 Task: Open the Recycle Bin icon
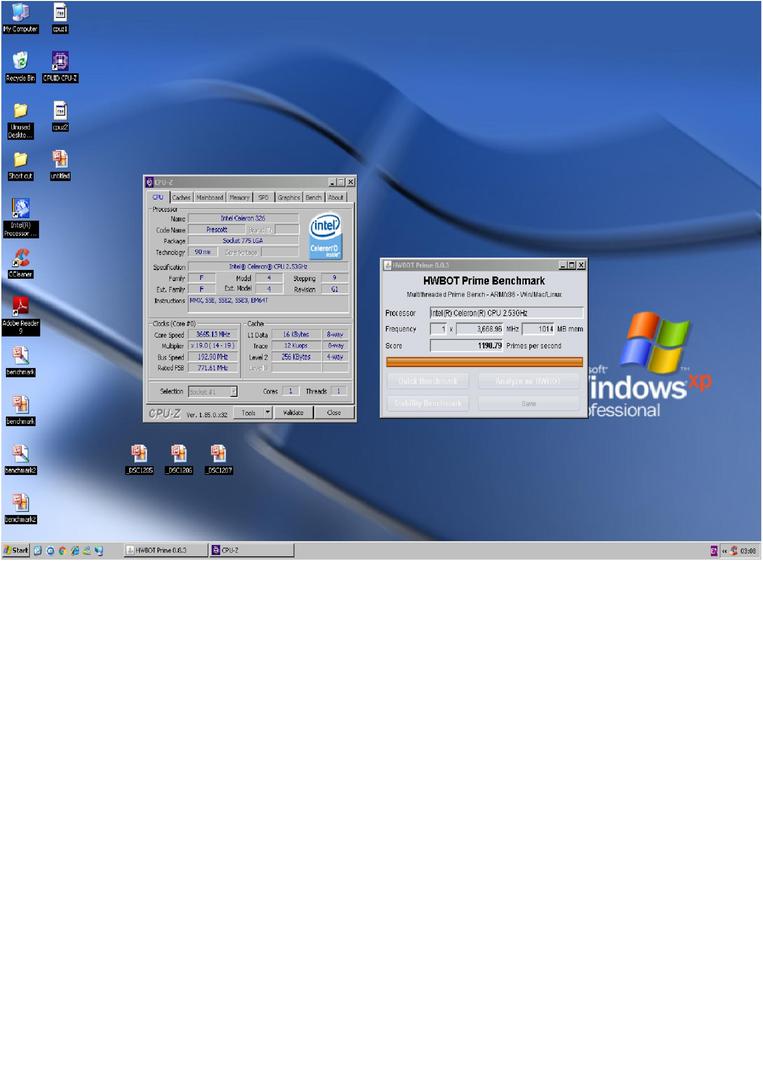click(x=20, y=67)
